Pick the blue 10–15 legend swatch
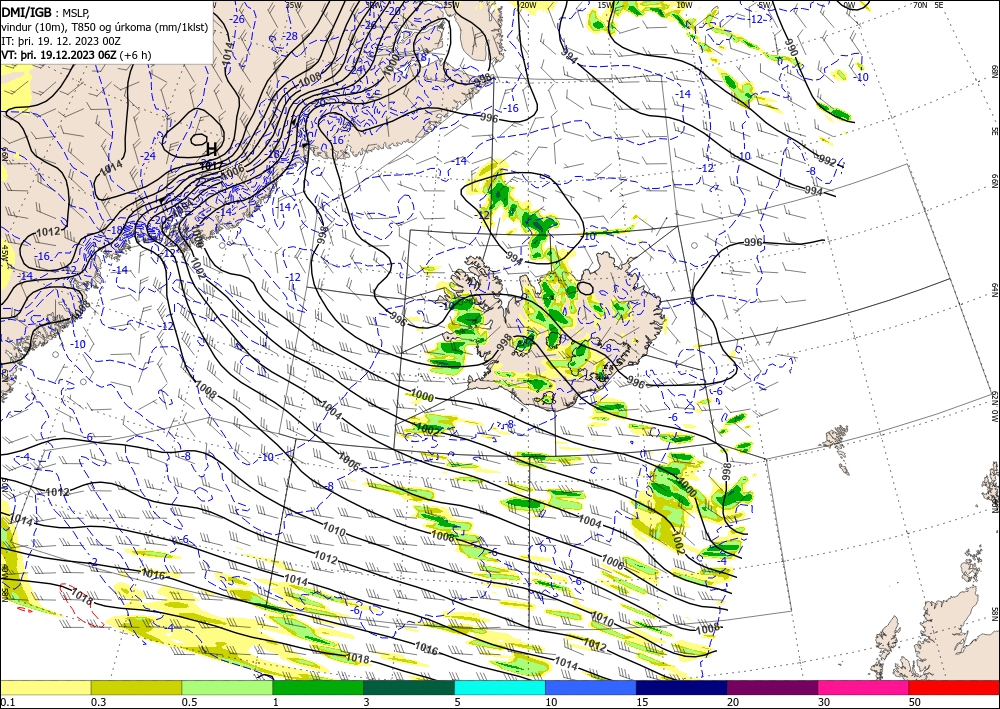 click(x=591, y=687)
